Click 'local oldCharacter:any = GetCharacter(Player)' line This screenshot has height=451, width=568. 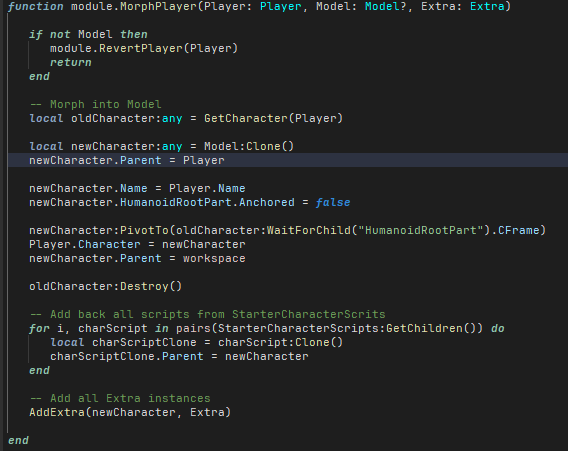[186, 118]
